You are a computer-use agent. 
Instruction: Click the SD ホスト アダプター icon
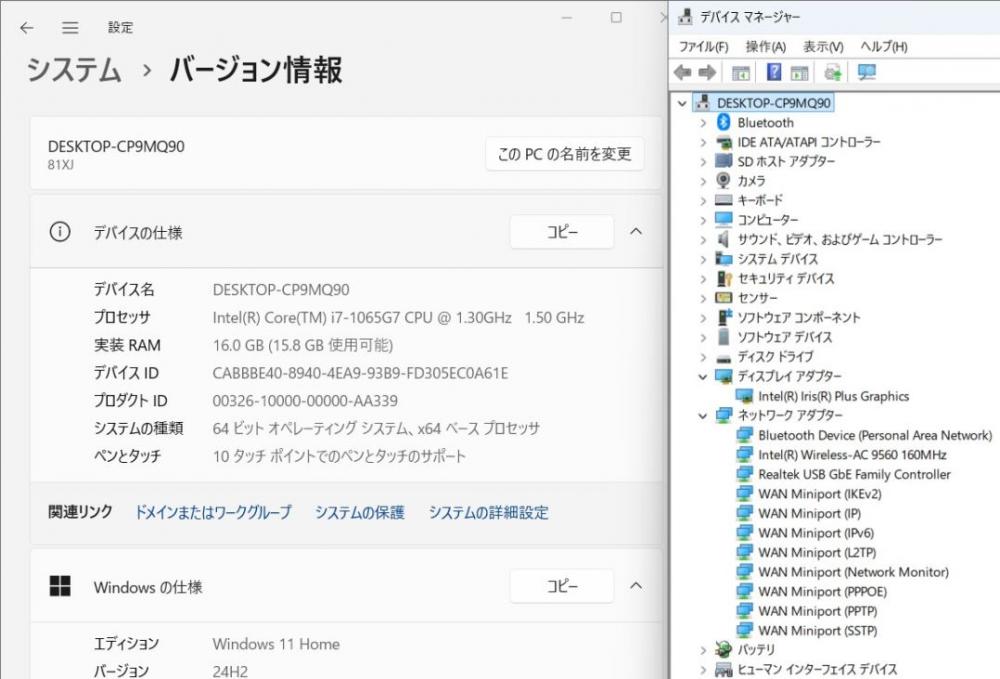(x=723, y=161)
